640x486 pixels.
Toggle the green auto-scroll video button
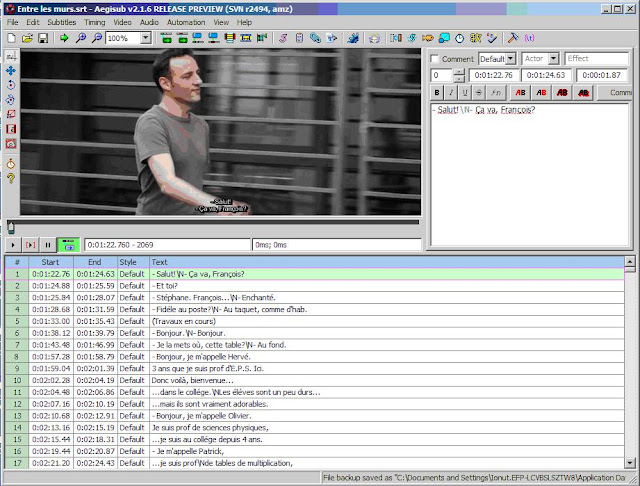click(x=68, y=245)
